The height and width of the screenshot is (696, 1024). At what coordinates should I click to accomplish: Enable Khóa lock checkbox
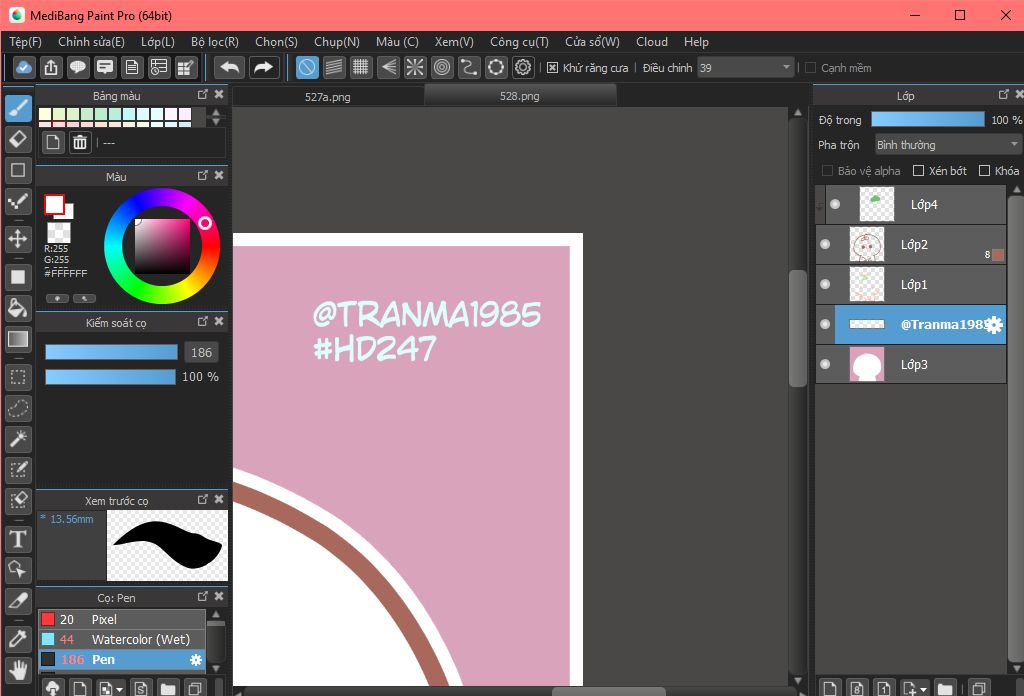(984, 170)
